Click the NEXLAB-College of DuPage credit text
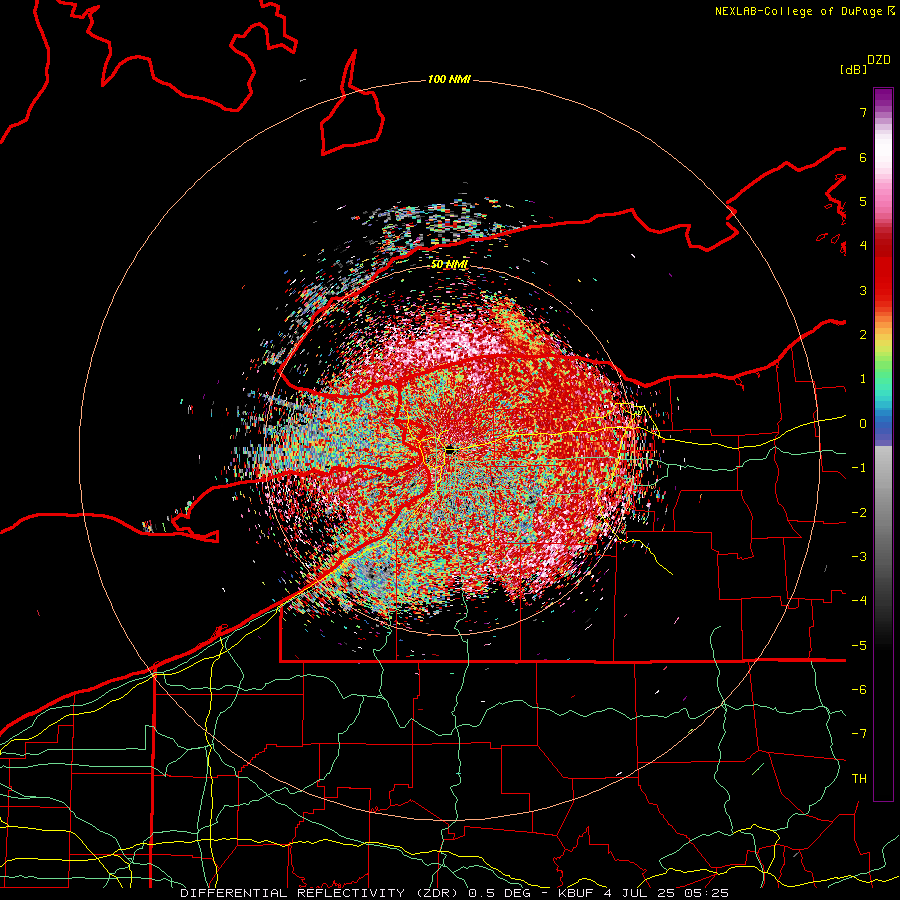Viewport: 900px width, 900px height. 798,11
